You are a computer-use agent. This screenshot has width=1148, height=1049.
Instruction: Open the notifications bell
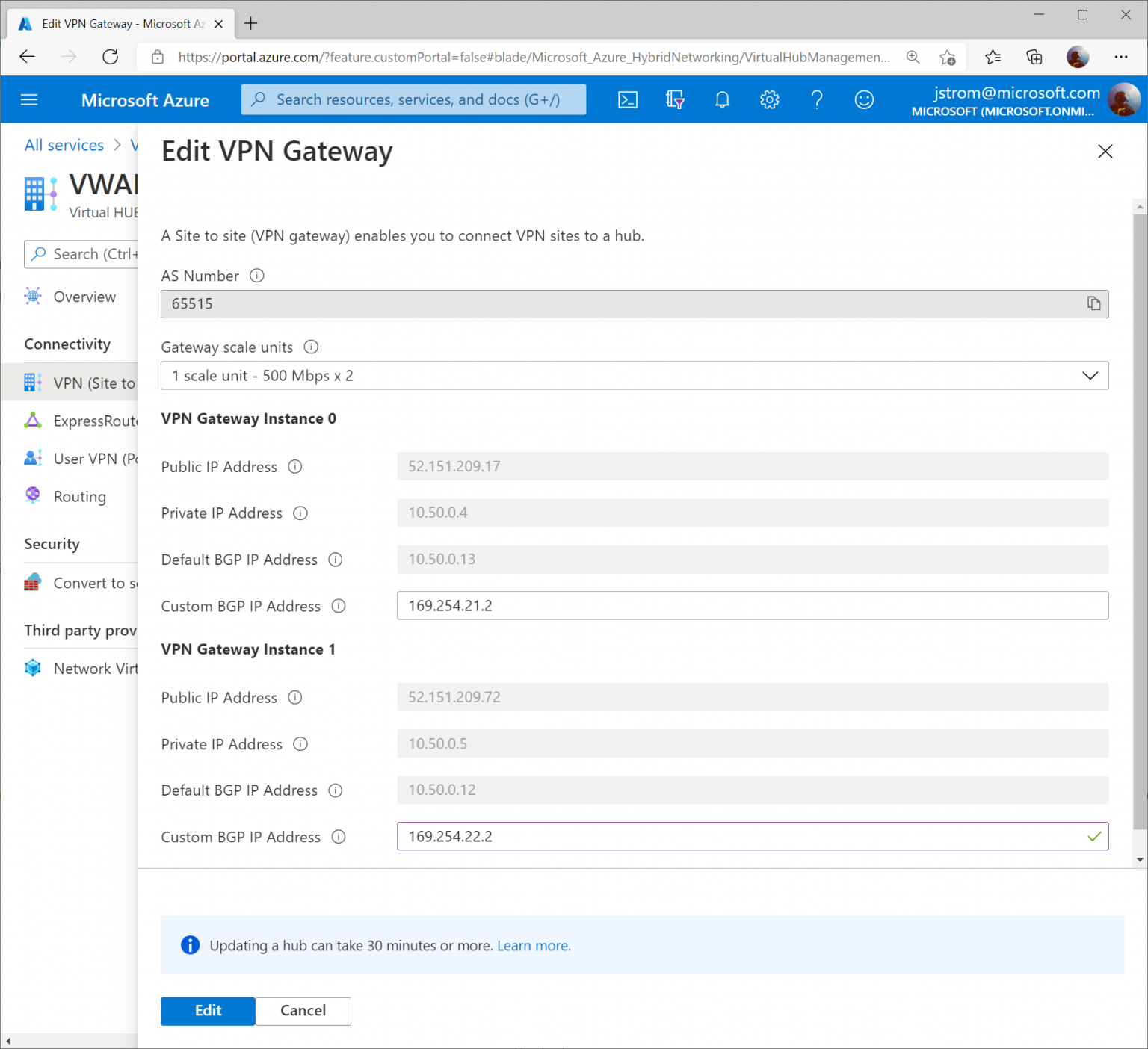tap(722, 99)
